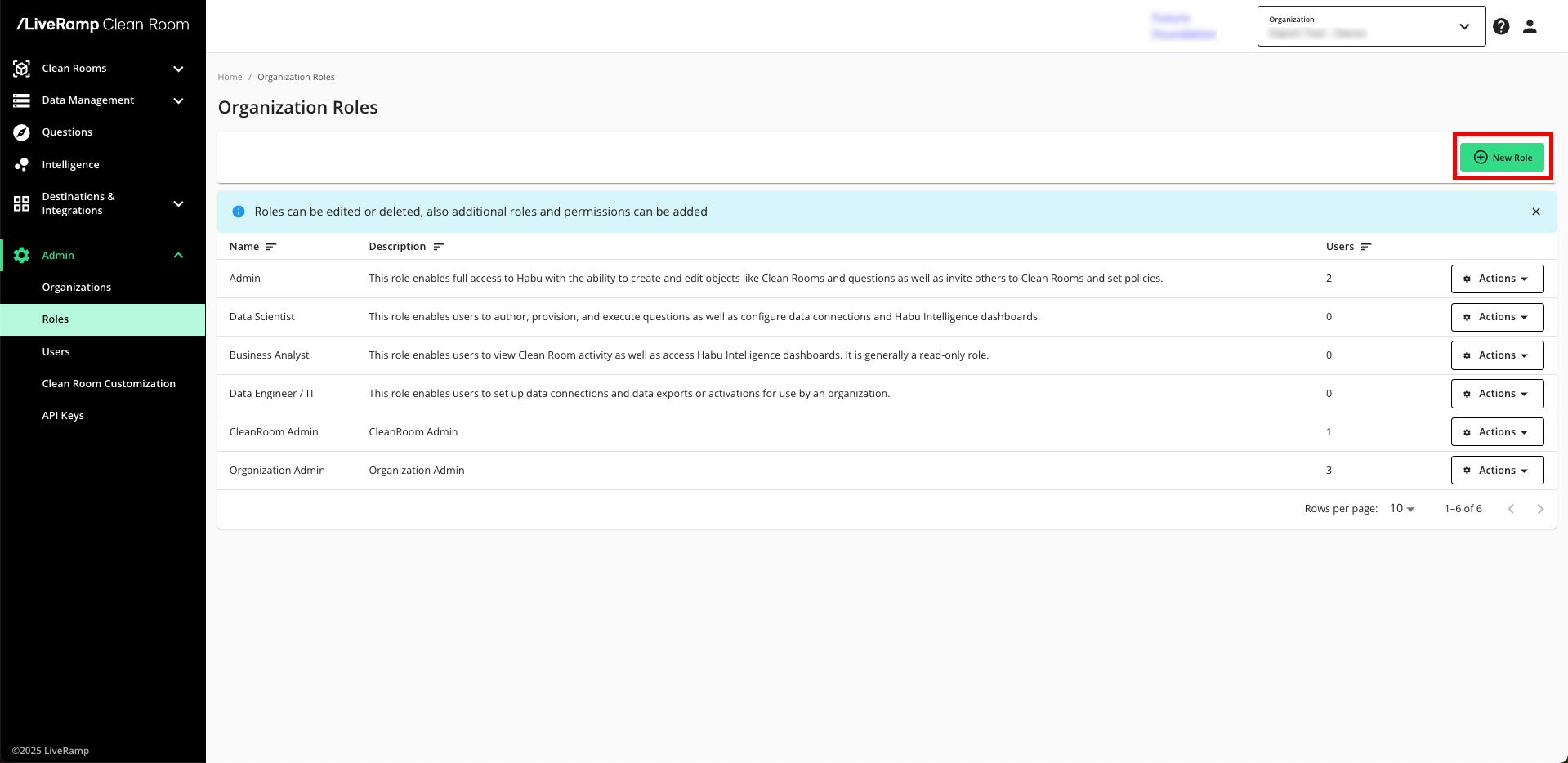This screenshot has height=763, width=1568.
Task: Sort by the Users column sort icon
Action: [1366, 247]
